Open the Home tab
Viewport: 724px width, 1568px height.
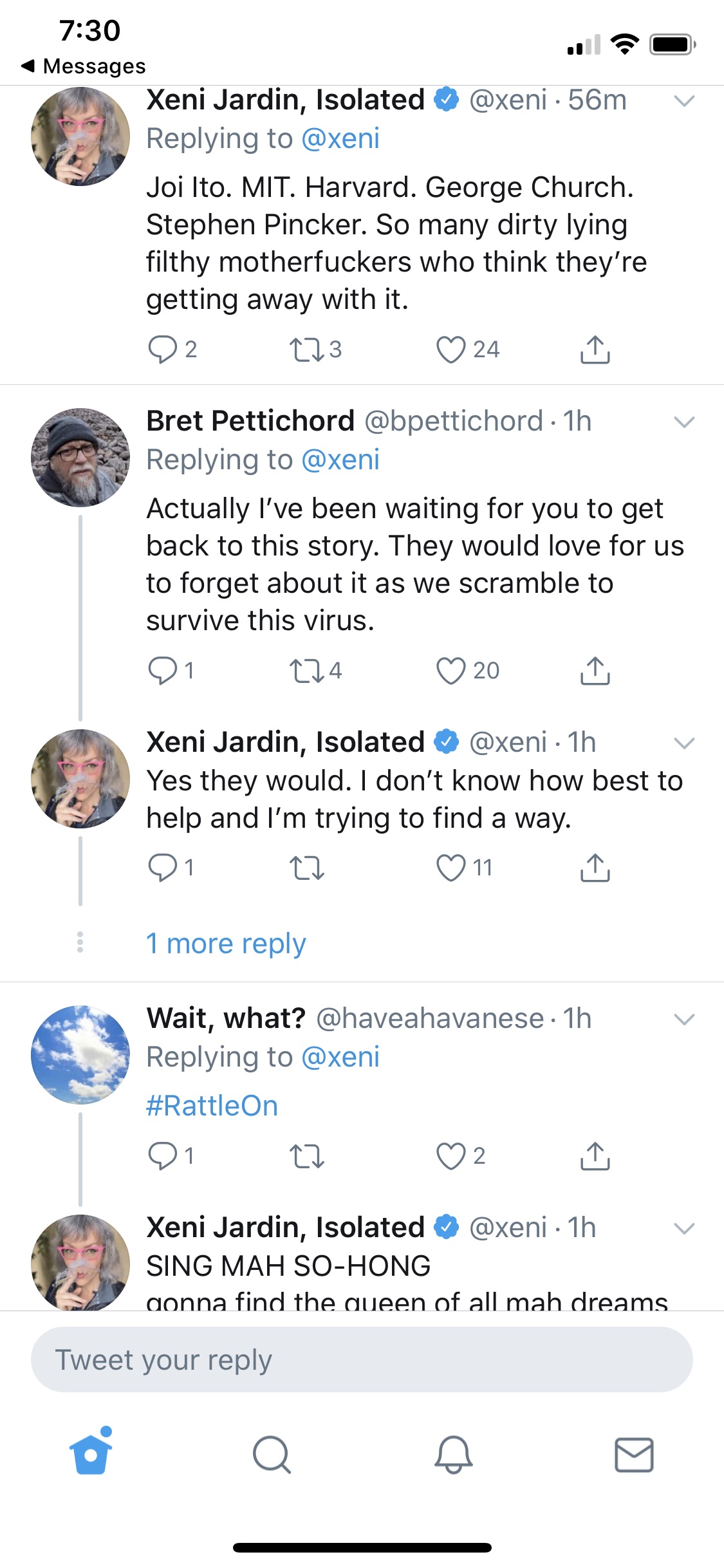click(91, 1455)
